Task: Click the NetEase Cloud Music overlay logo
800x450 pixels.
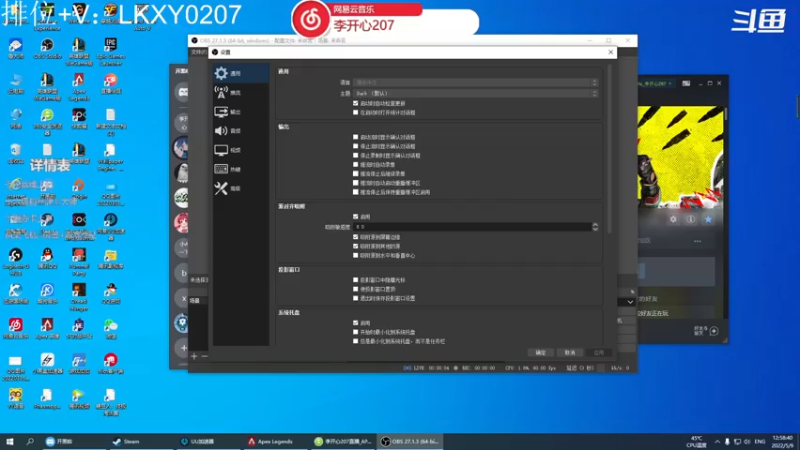Action: coord(311,19)
